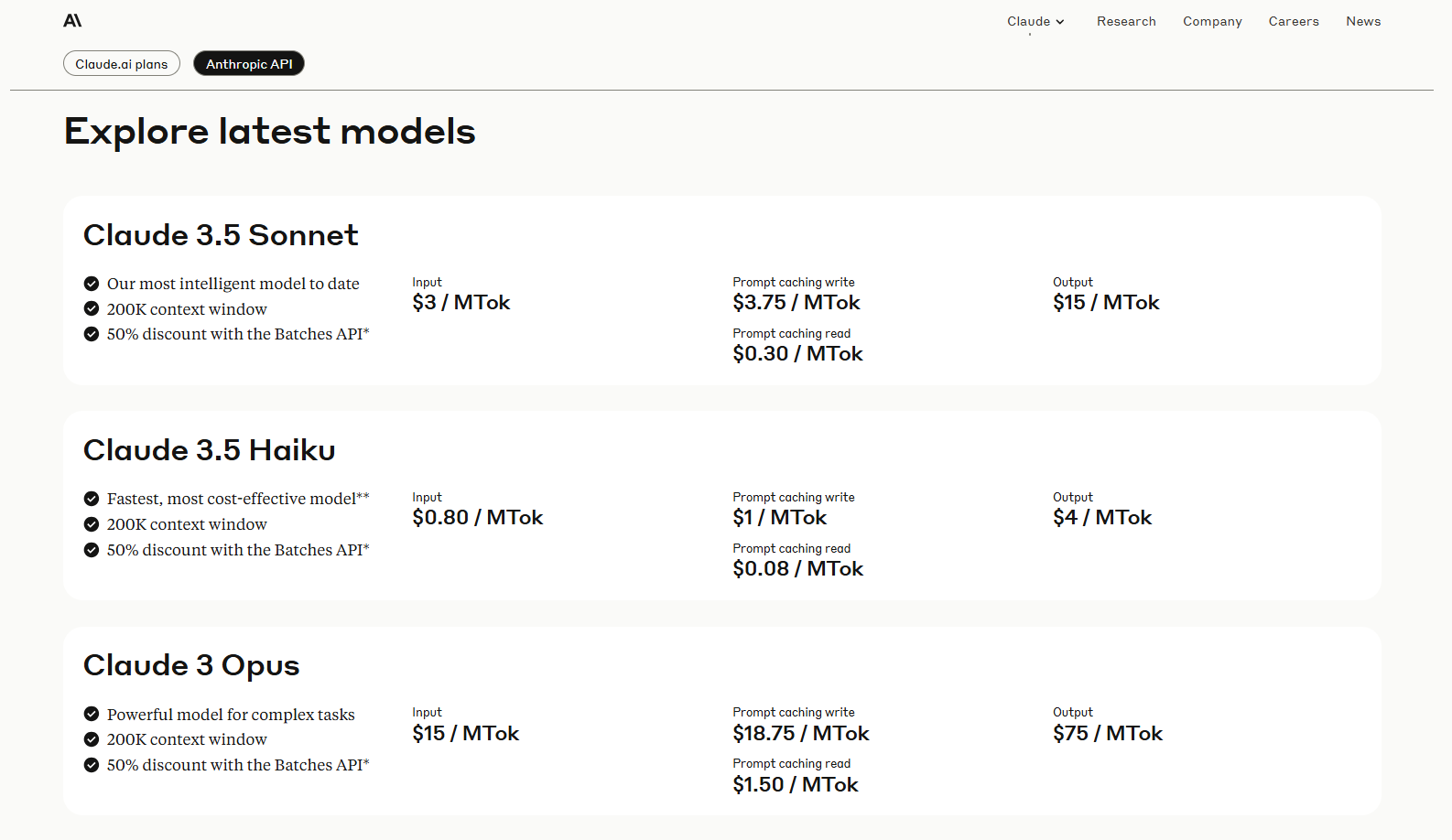
Task: Click checkmark icon beside Haiku 200K context window
Action: click(92, 524)
